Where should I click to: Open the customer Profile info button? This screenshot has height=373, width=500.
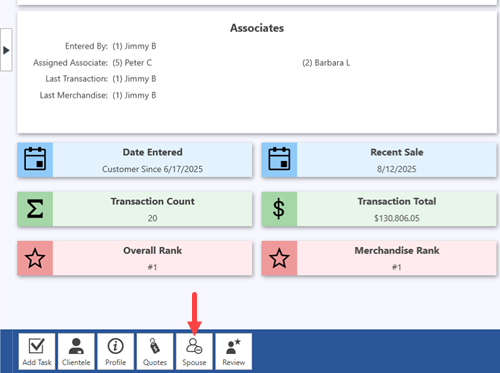pos(115,351)
